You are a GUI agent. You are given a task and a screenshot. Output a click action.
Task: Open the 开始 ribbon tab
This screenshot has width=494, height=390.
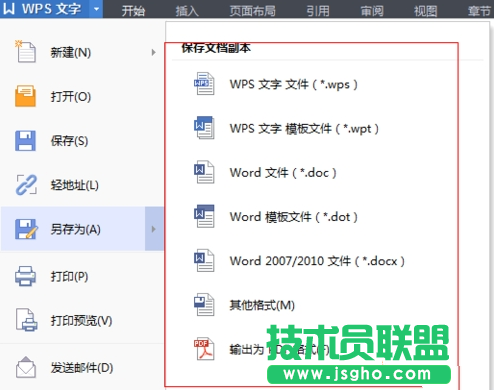coord(133,11)
